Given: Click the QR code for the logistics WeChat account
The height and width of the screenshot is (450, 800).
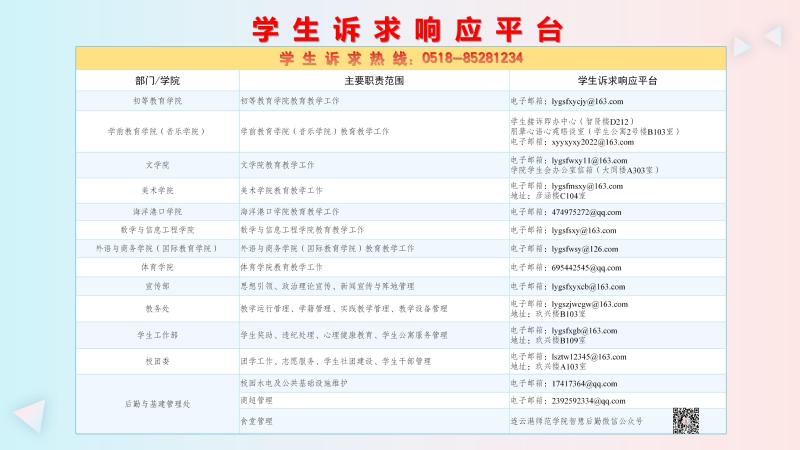Looking at the screenshot, I should (x=684, y=421).
